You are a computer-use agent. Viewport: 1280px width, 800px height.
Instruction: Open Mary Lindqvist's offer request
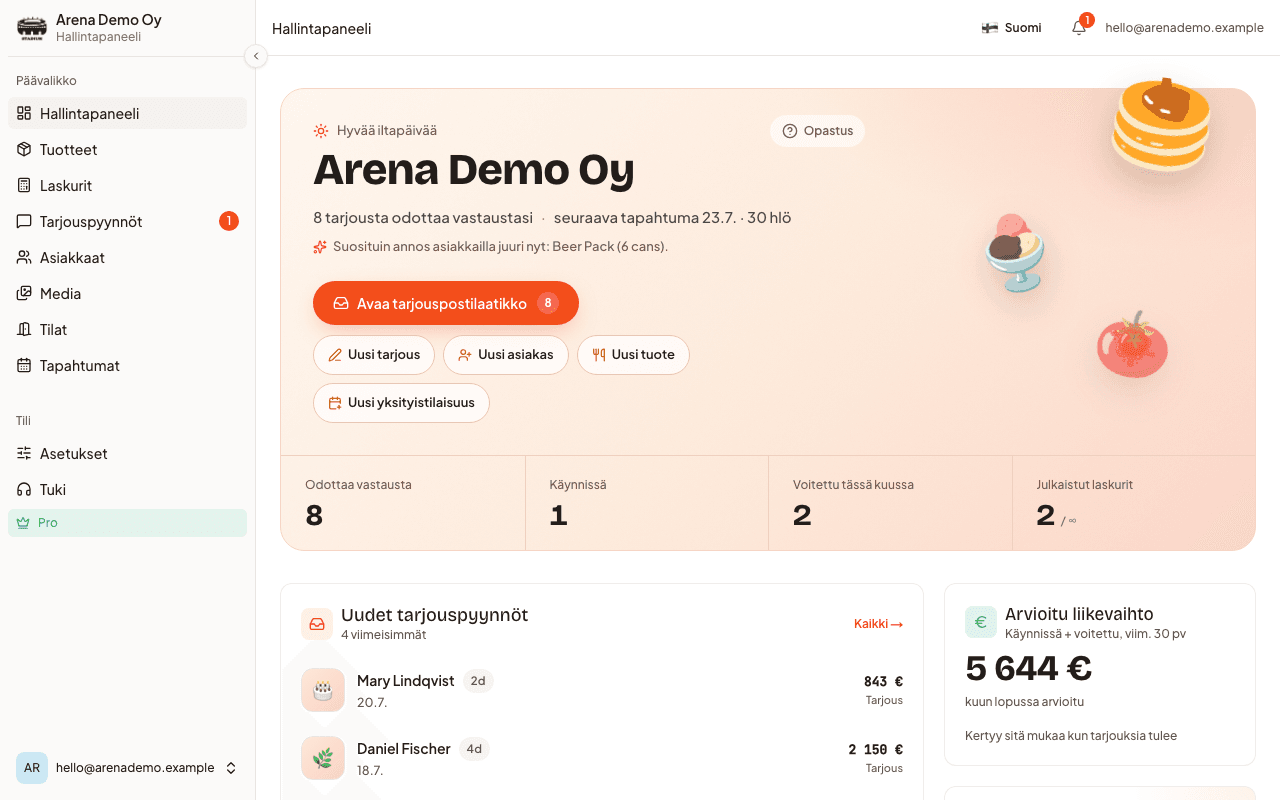(602, 690)
